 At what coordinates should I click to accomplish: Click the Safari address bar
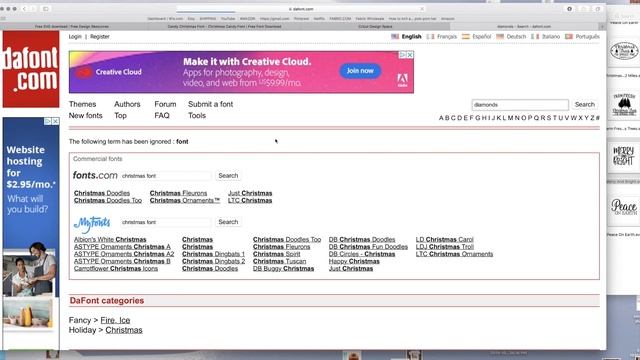point(301,9)
